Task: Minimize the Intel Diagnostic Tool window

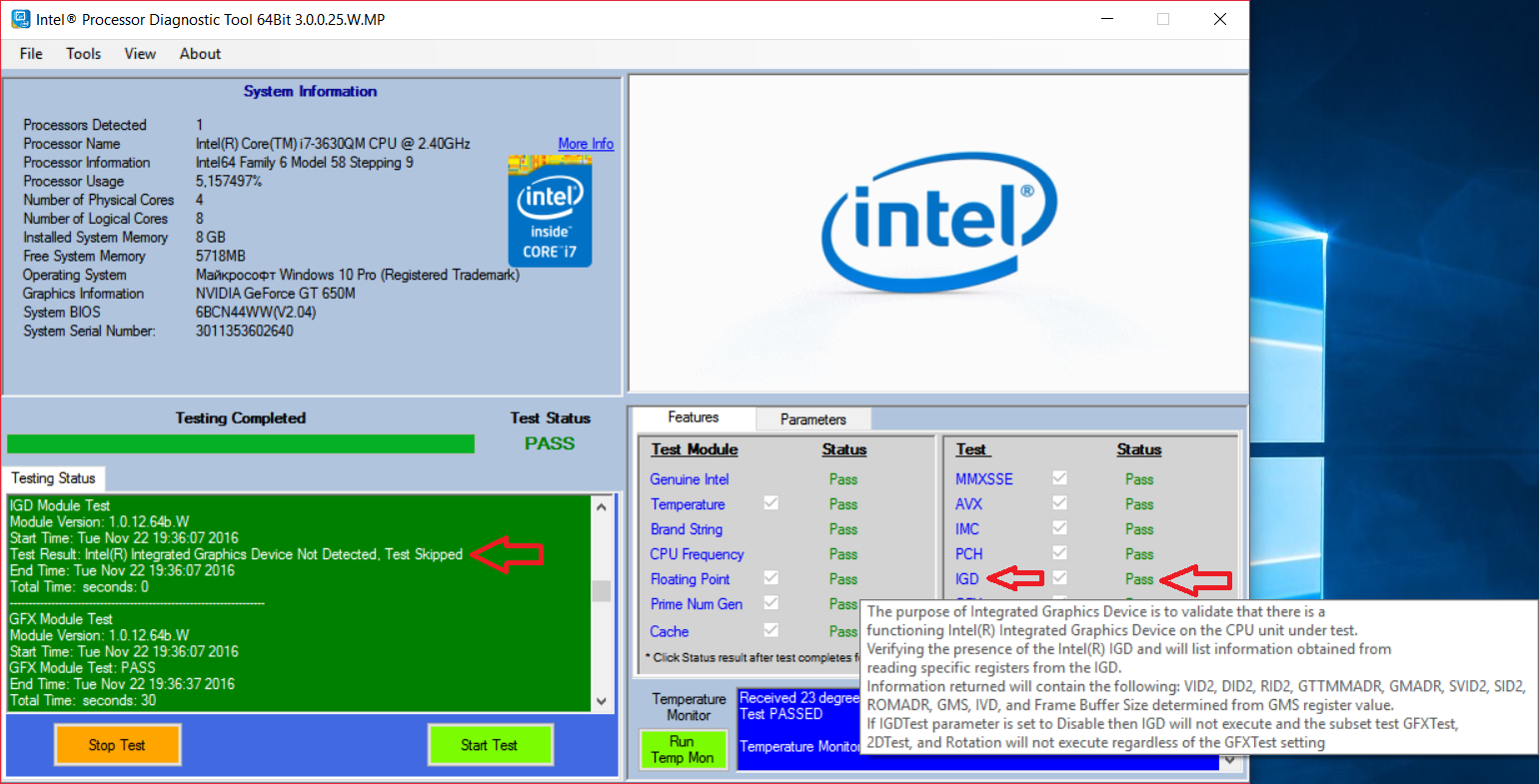Action: (x=1106, y=19)
